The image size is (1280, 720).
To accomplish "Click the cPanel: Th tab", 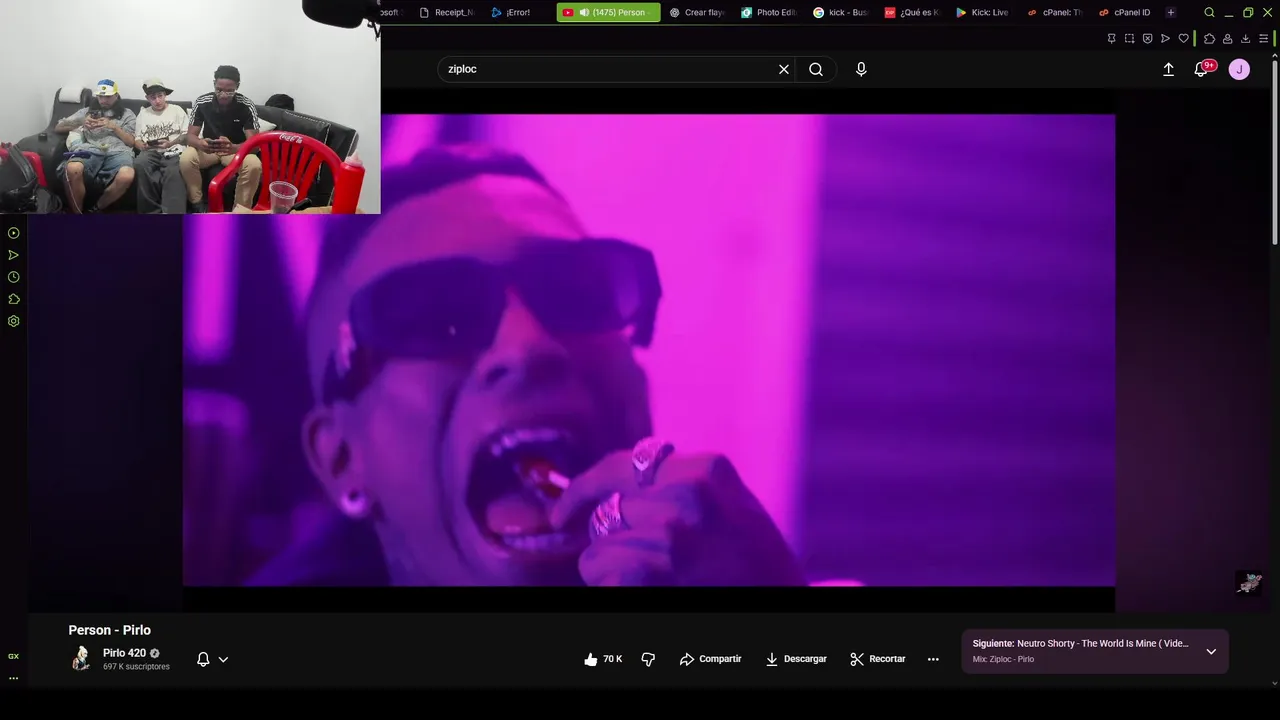I will coord(1054,12).
